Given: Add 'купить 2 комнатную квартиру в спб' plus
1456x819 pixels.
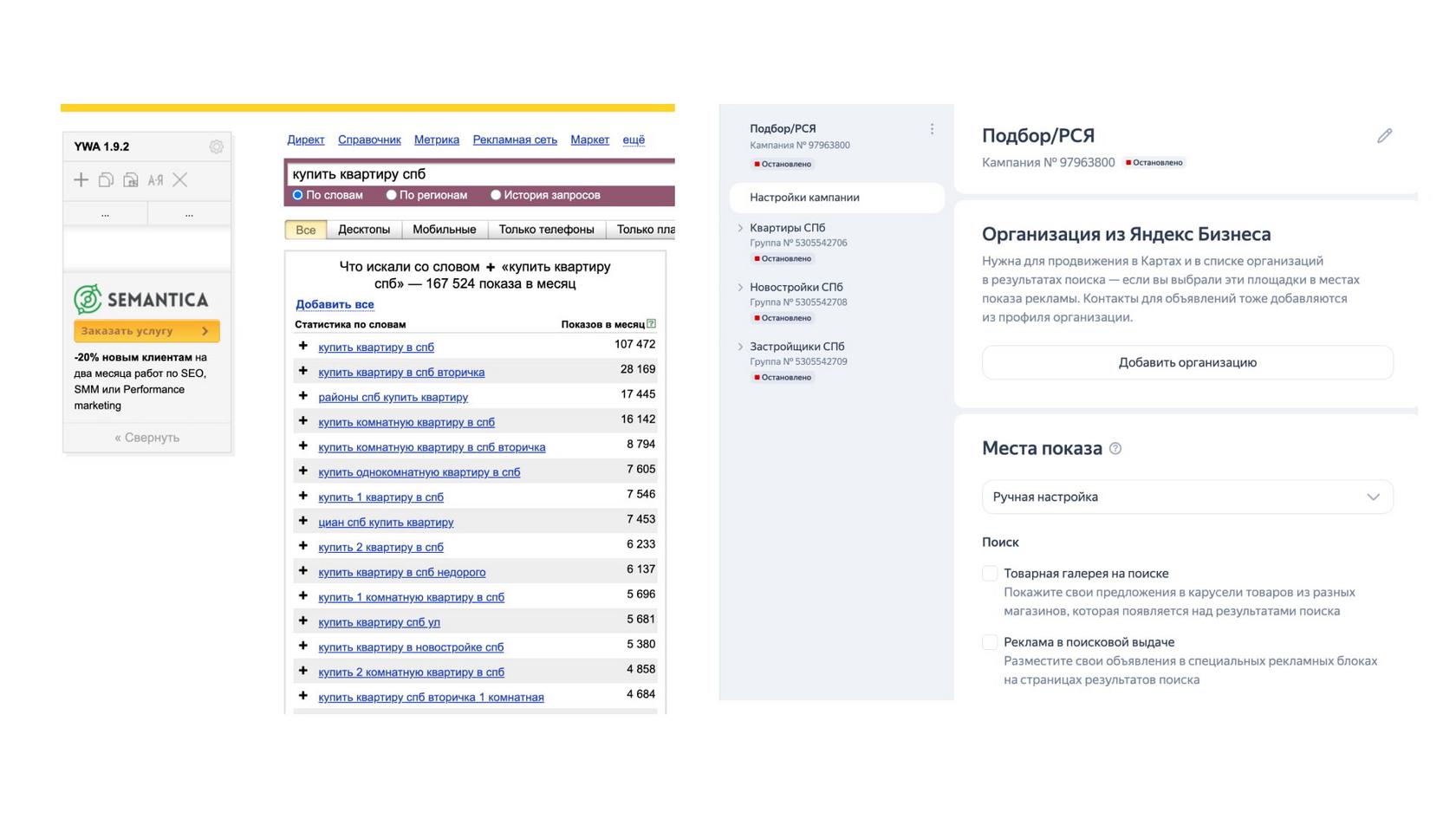Looking at the screenshot, I should tap(303, 671).
